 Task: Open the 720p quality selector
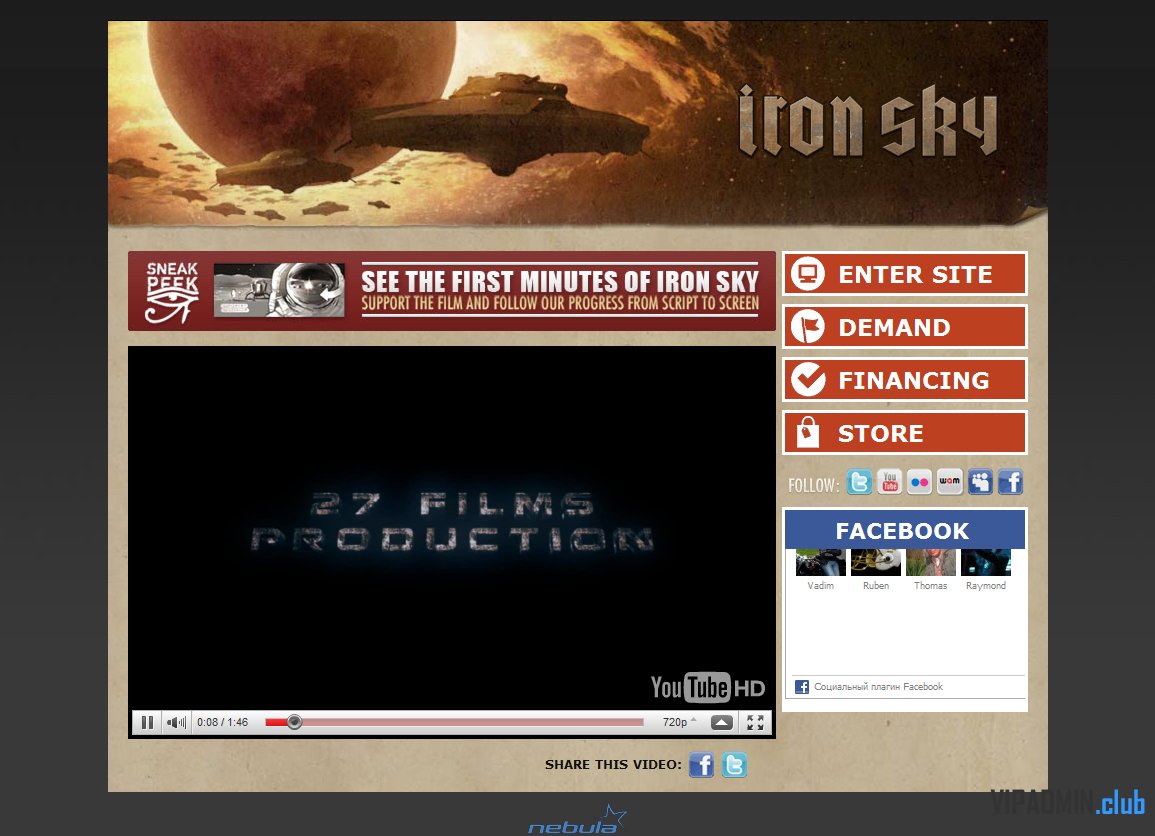pyautogui.click(x=678, y=723)
